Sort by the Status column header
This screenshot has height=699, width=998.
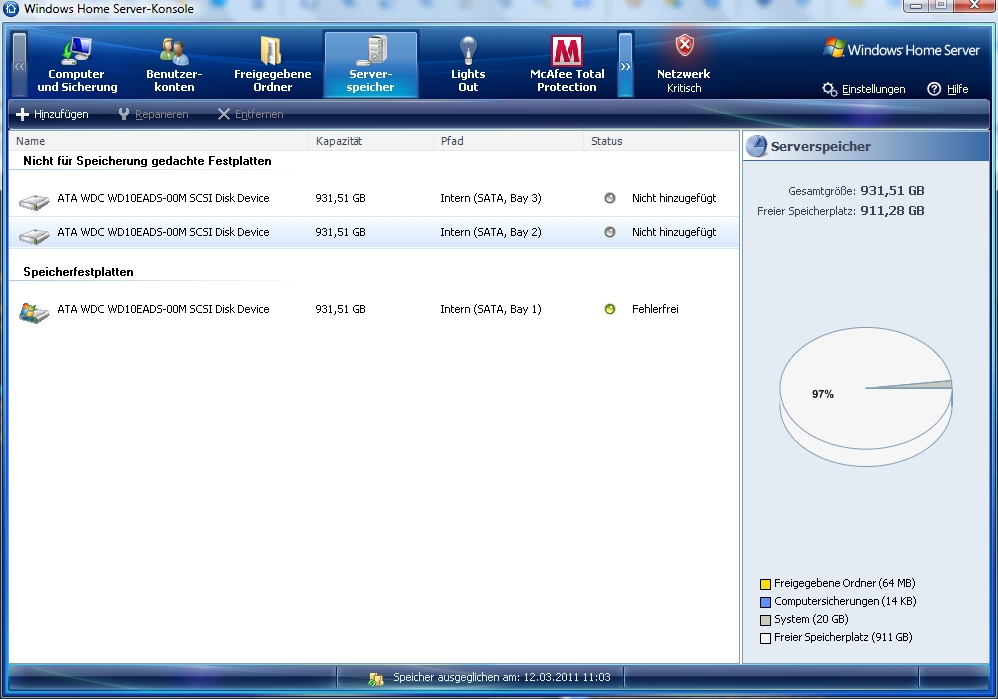point(661,141)
